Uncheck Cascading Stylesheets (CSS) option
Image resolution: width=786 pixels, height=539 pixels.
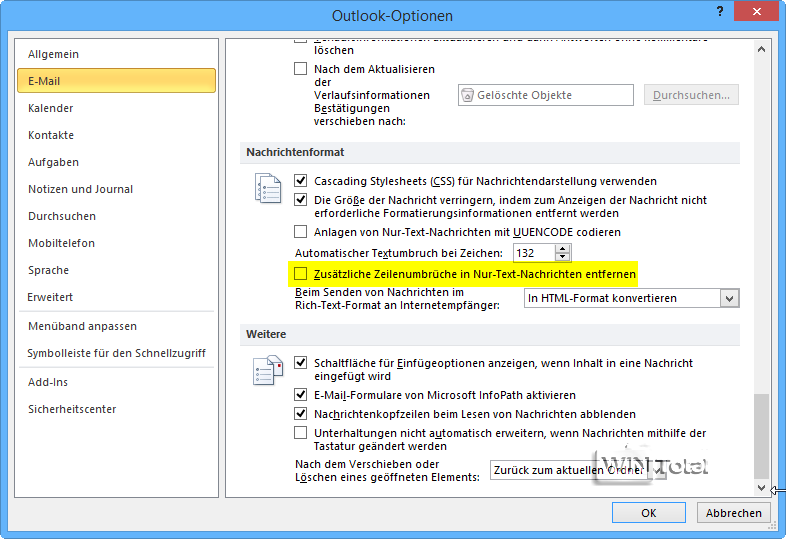(x=300, y=181)
